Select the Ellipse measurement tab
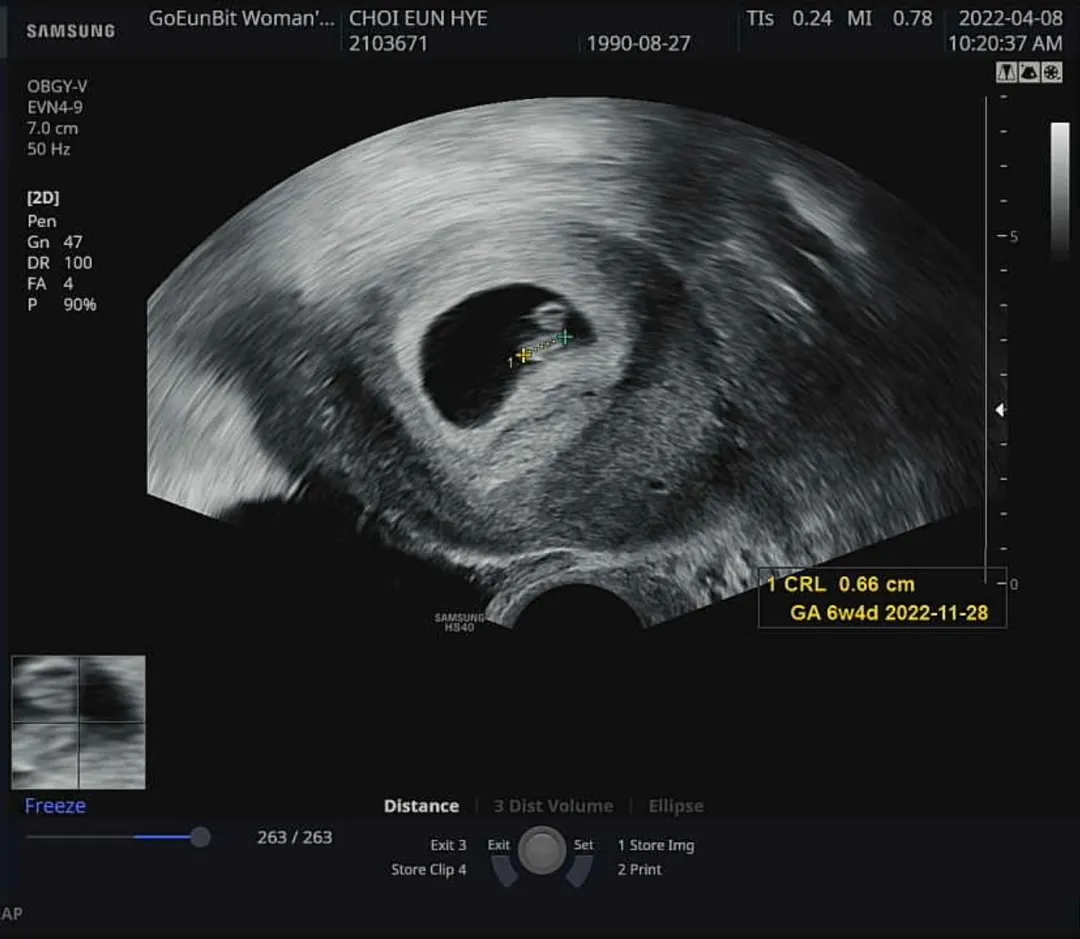Image resolution: width=1080 pixels, height=939 pixels. click(676, 806)
